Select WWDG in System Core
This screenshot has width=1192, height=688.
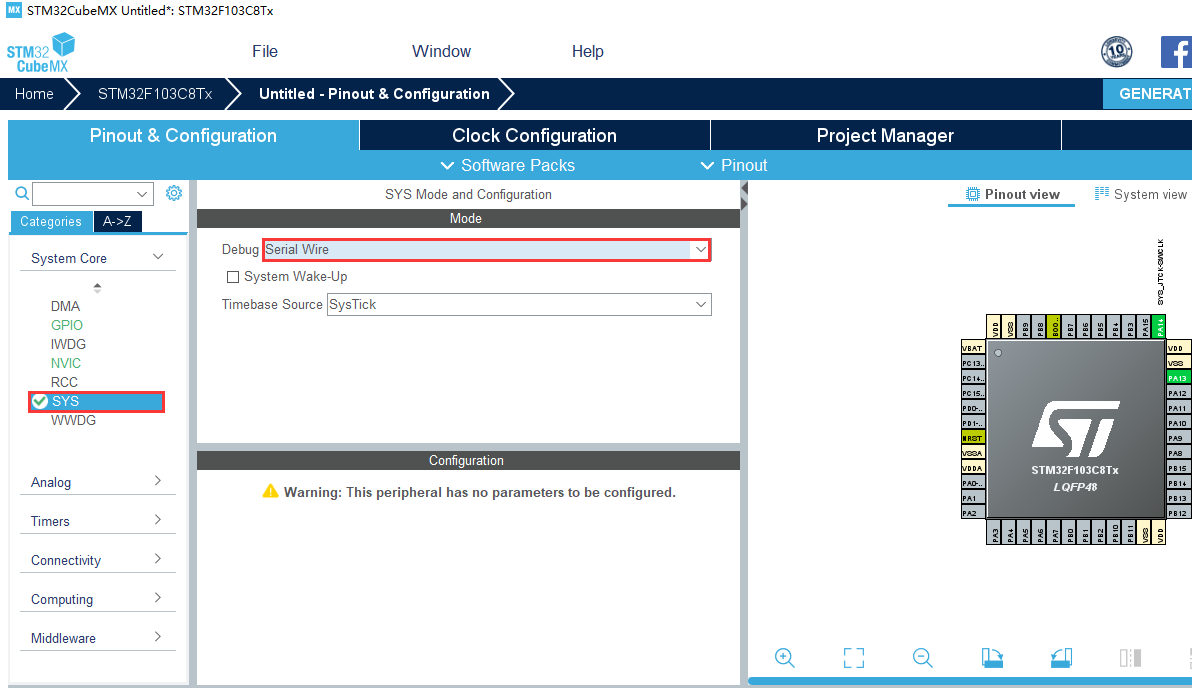pos(74,420)
